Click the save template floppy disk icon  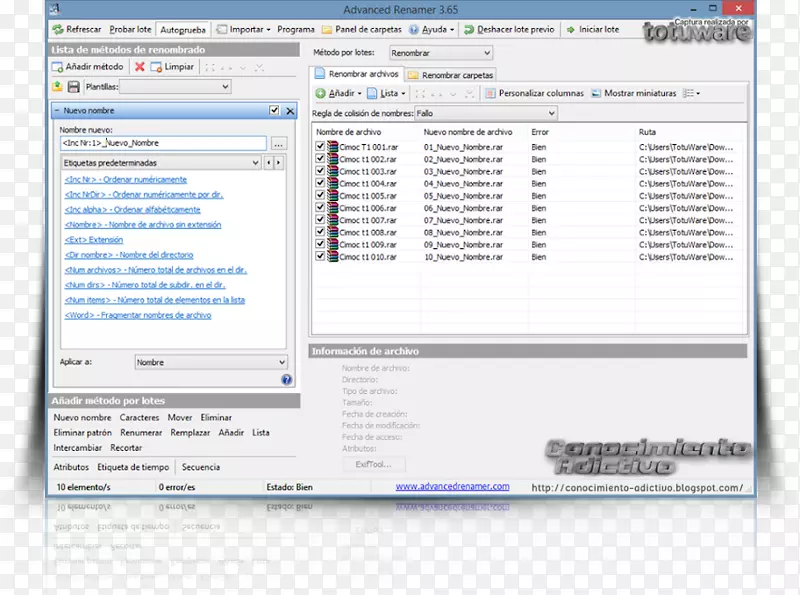(73, 87)
